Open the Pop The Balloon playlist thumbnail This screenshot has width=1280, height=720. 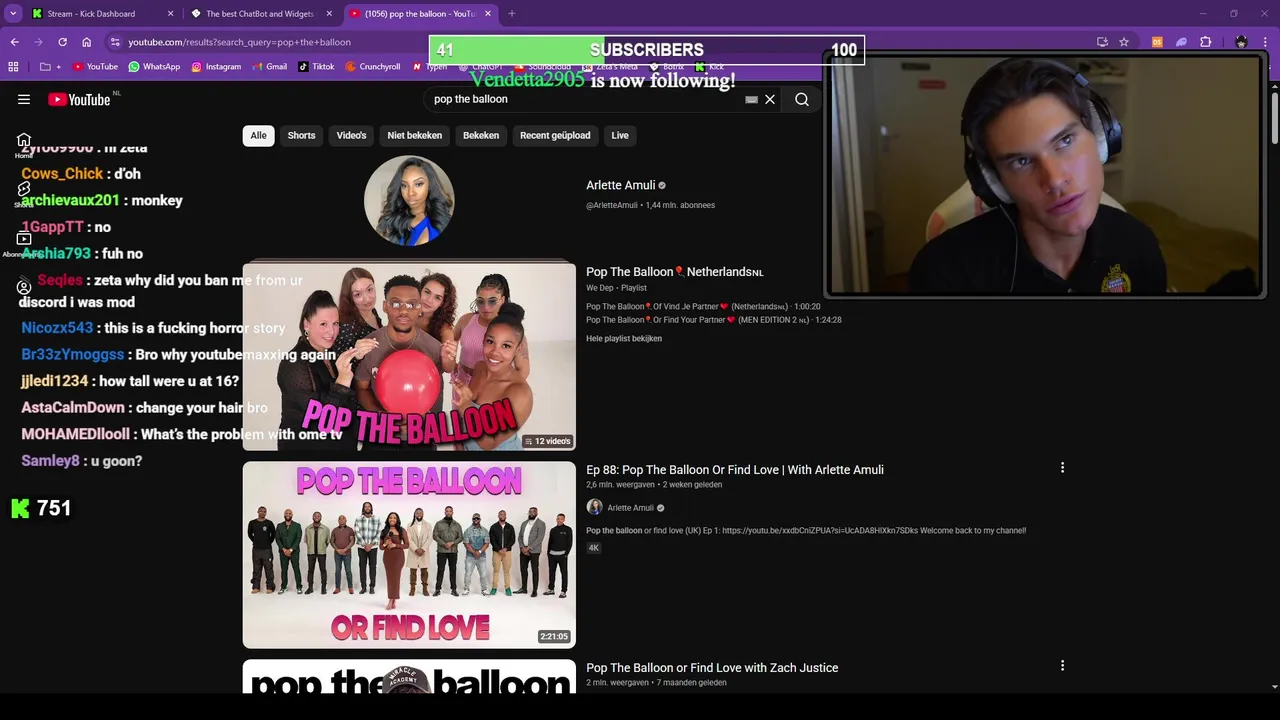(x=409, y=356)
